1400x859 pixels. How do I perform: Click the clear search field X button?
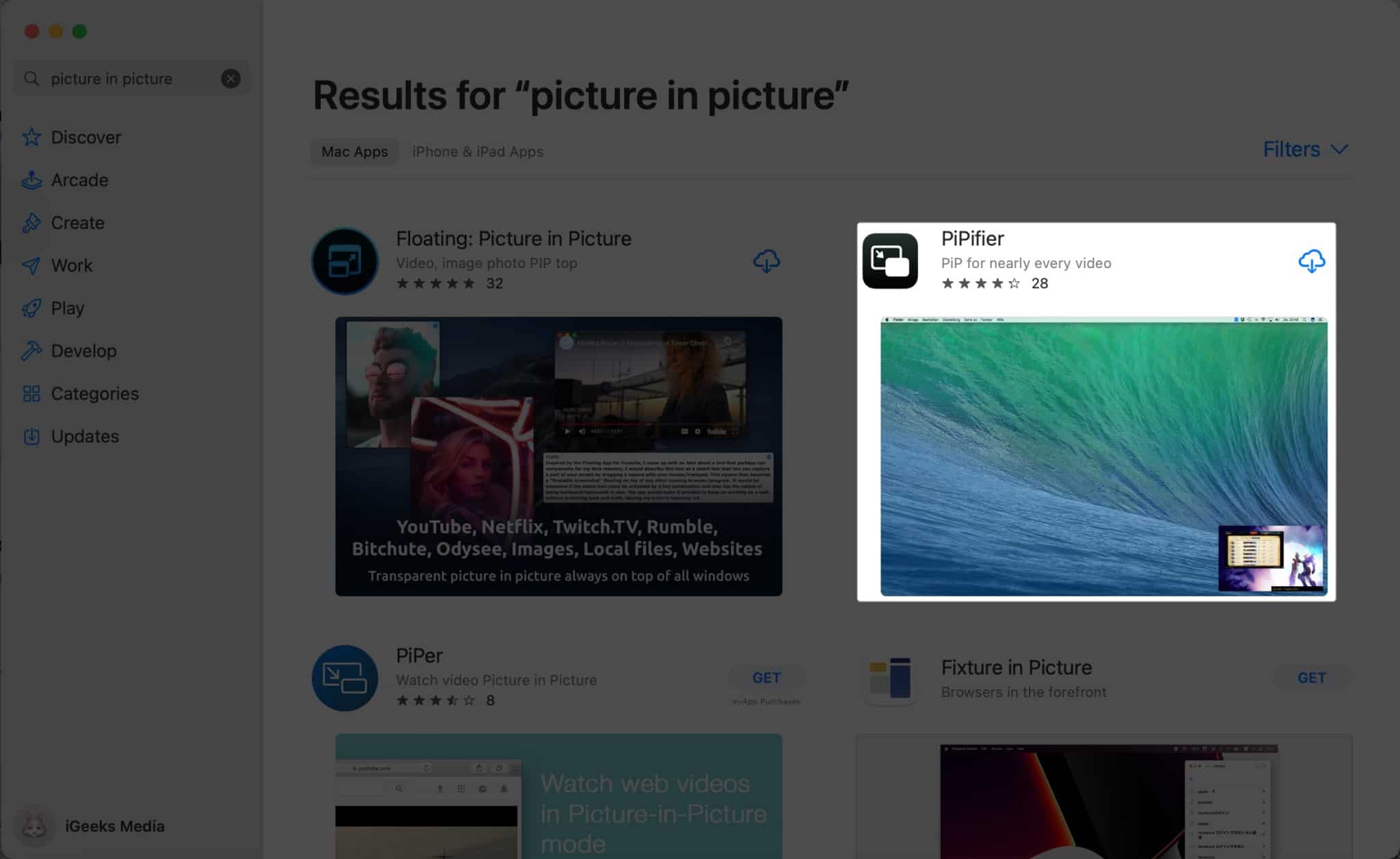[x=230, y=78]
